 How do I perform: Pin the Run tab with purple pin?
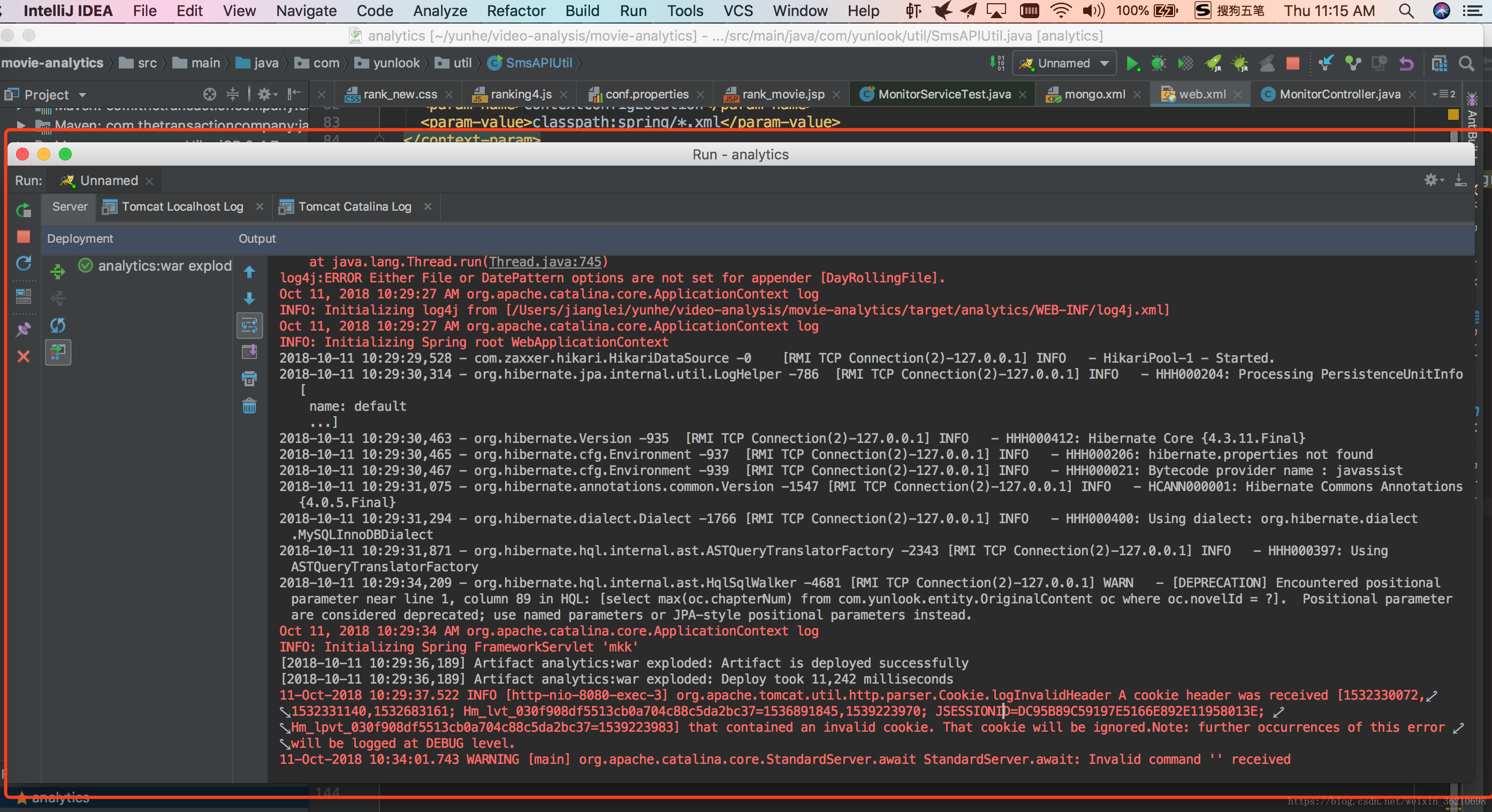click(x=24, y=330)
